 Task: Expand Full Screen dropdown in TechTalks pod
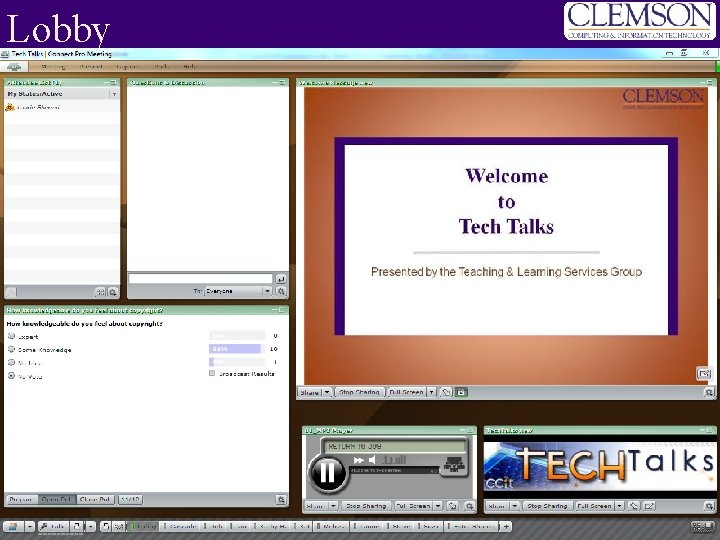619,506
